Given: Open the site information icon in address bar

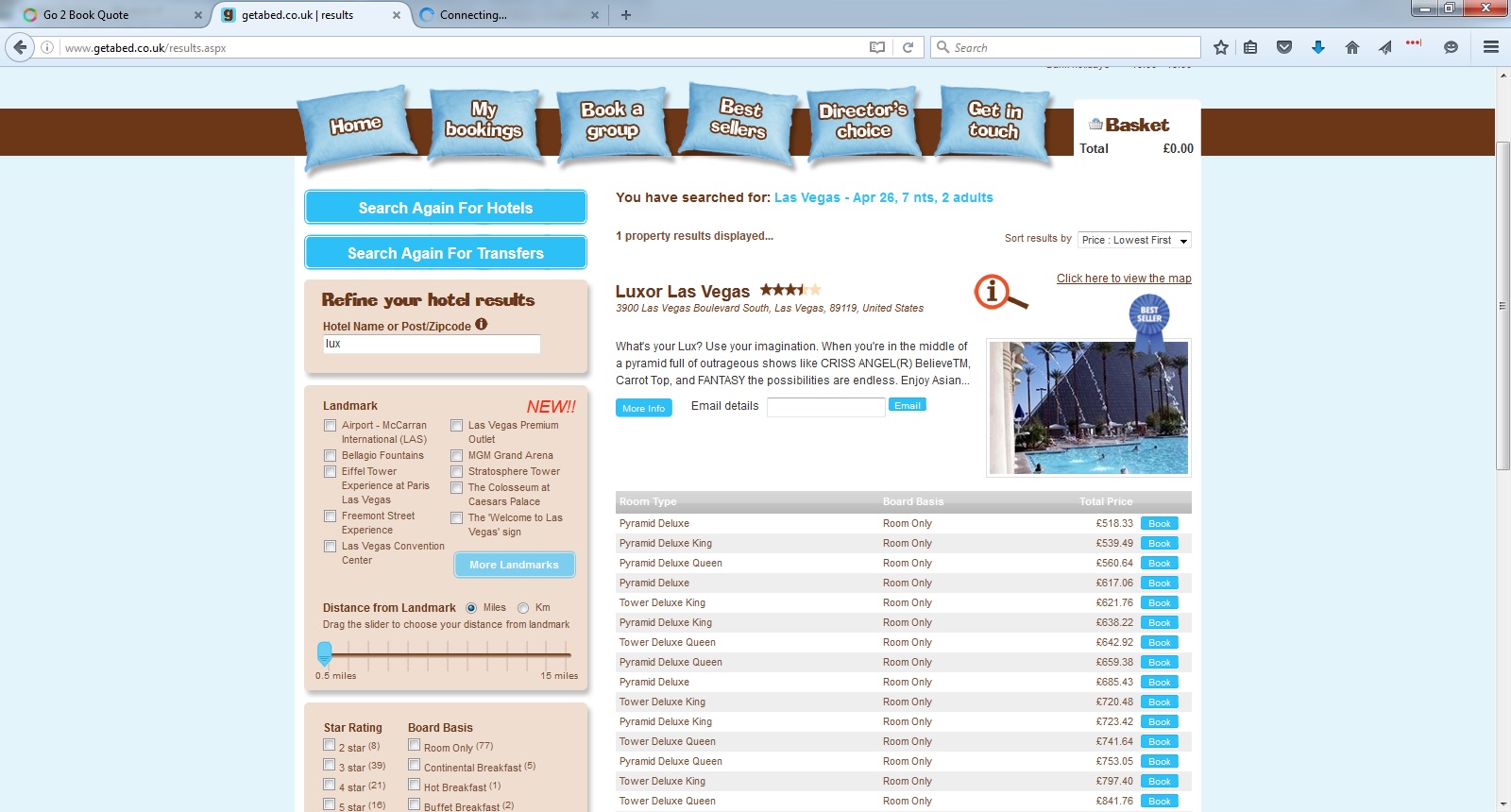Looking at the screenshot, I should (x=47, y=47).
